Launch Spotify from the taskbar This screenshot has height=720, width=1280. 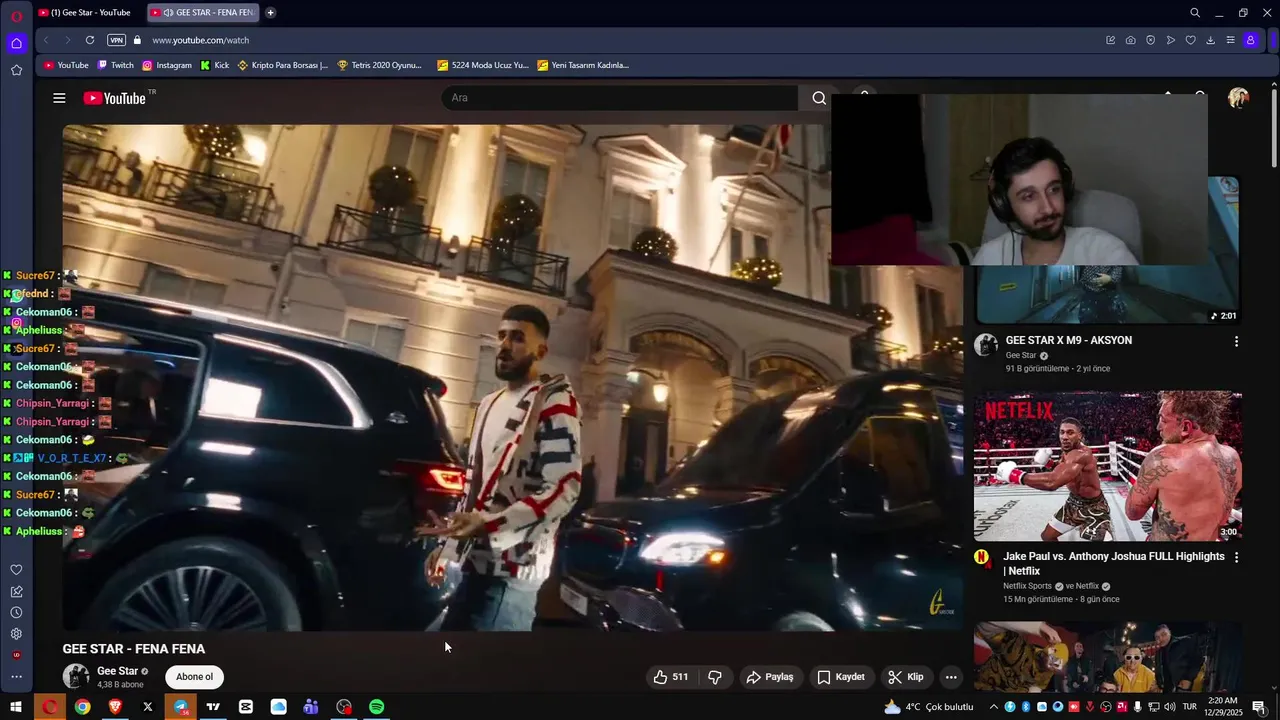[377, 707]
